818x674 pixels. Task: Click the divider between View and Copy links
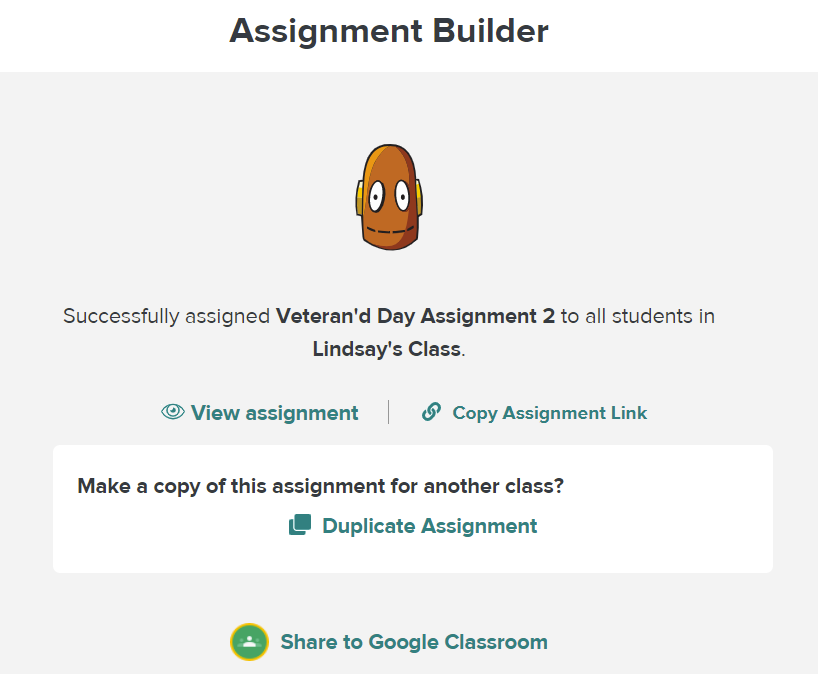coord(389,412)
